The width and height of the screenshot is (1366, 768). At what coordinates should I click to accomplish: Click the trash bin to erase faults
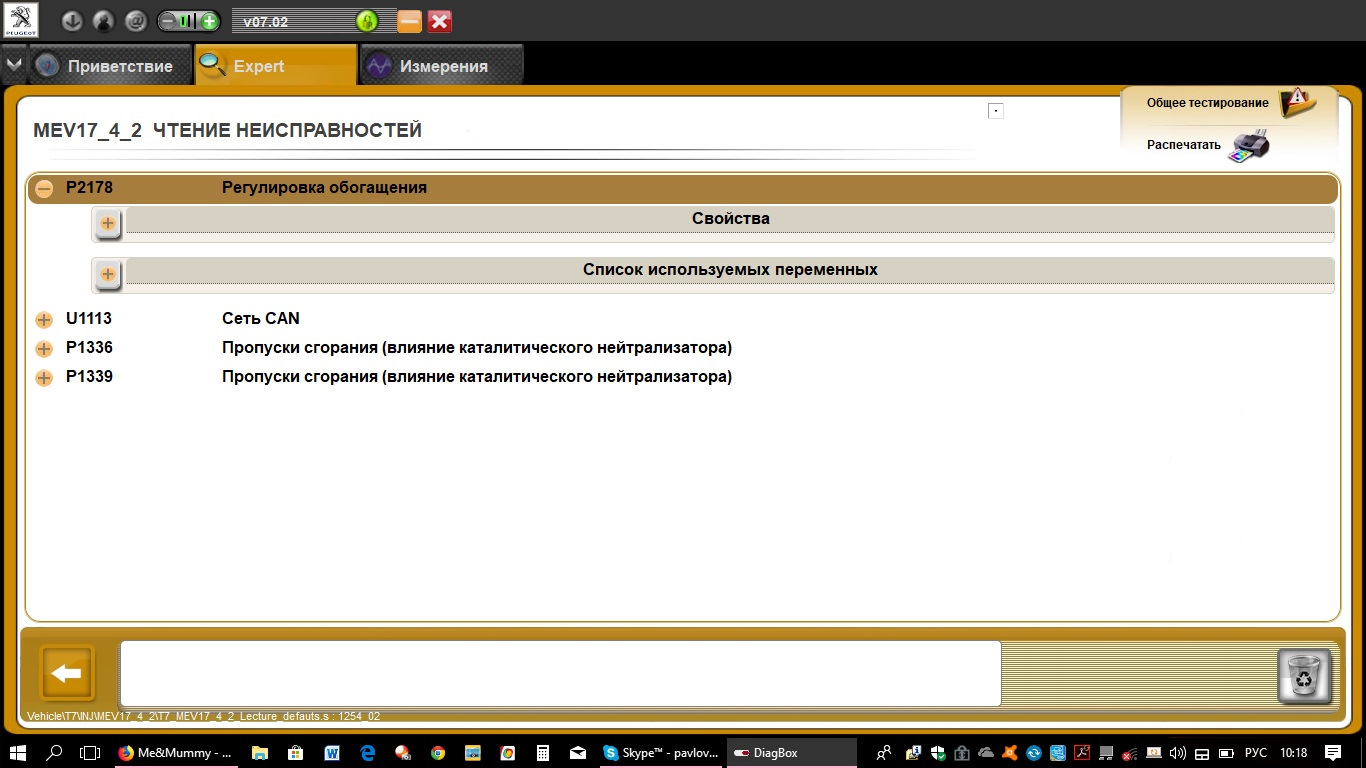(x=1304, y=676)
